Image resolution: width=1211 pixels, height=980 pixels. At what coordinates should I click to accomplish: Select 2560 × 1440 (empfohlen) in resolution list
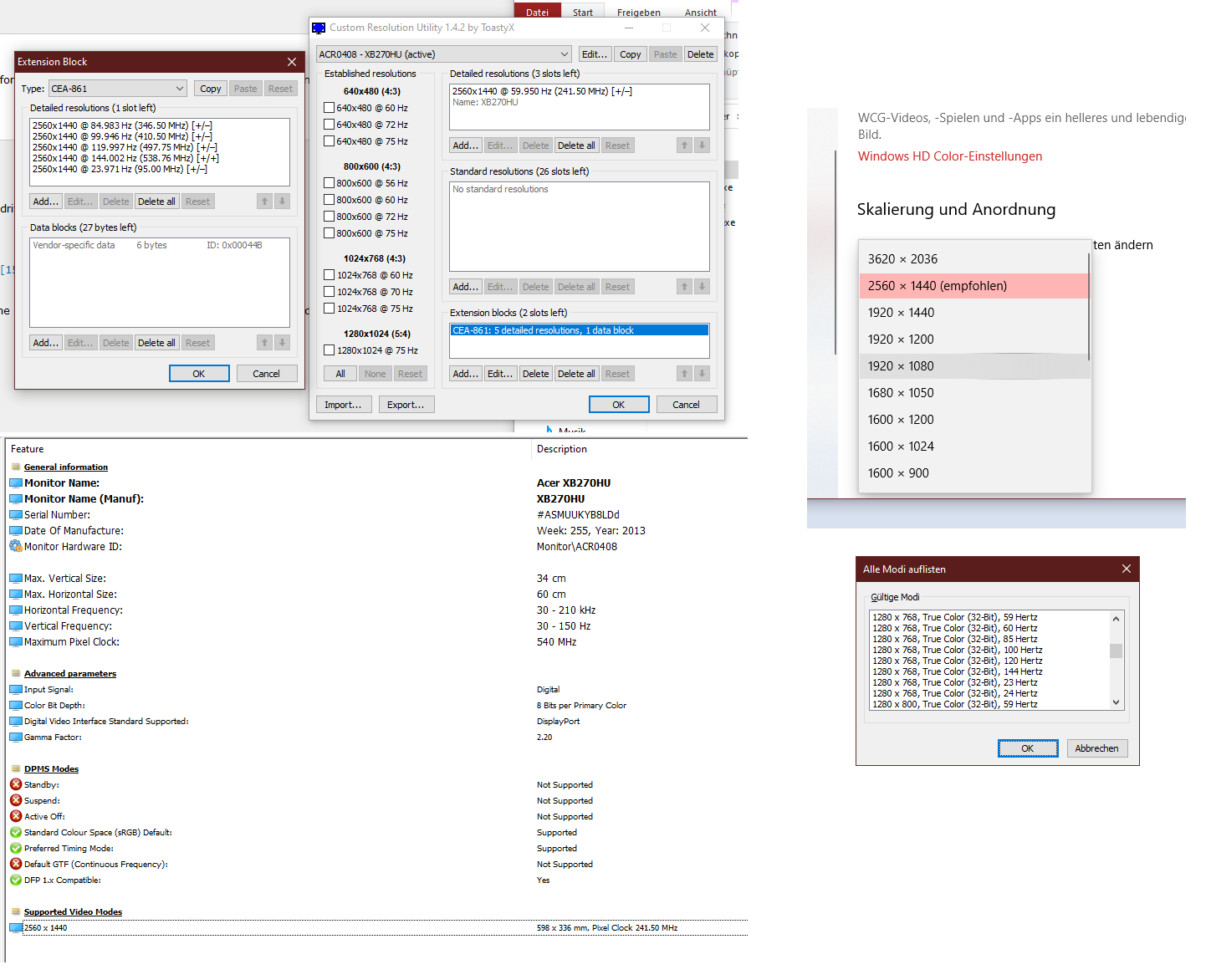[974, 286]
